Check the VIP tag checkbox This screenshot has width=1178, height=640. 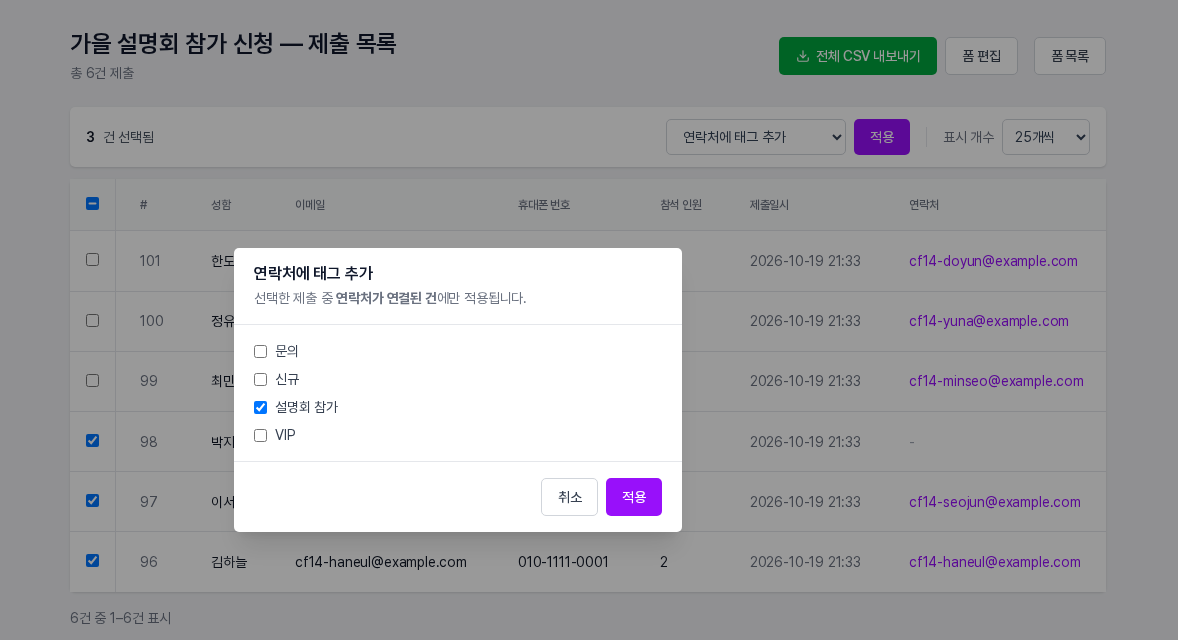[261, 436]
